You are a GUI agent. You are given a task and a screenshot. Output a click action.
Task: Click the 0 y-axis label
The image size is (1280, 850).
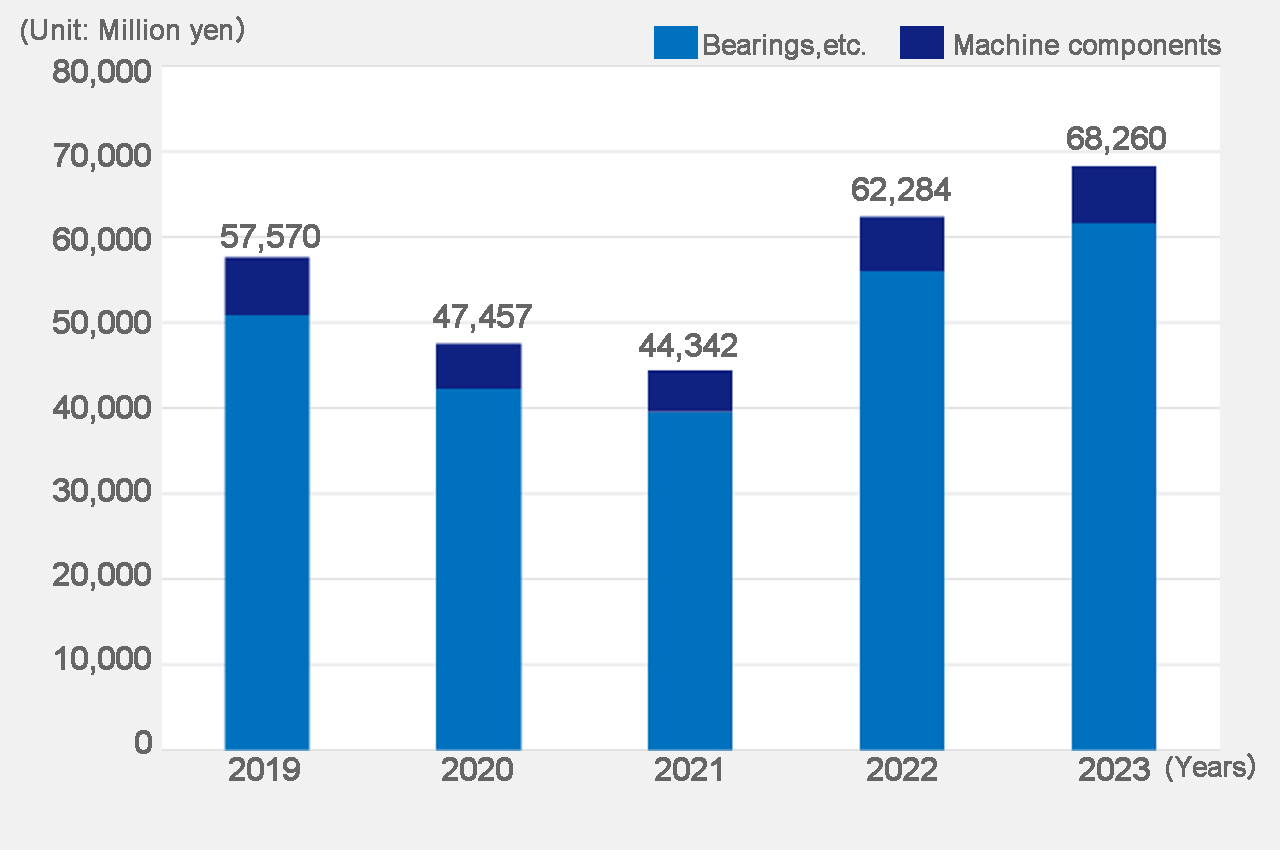[143, 743]
